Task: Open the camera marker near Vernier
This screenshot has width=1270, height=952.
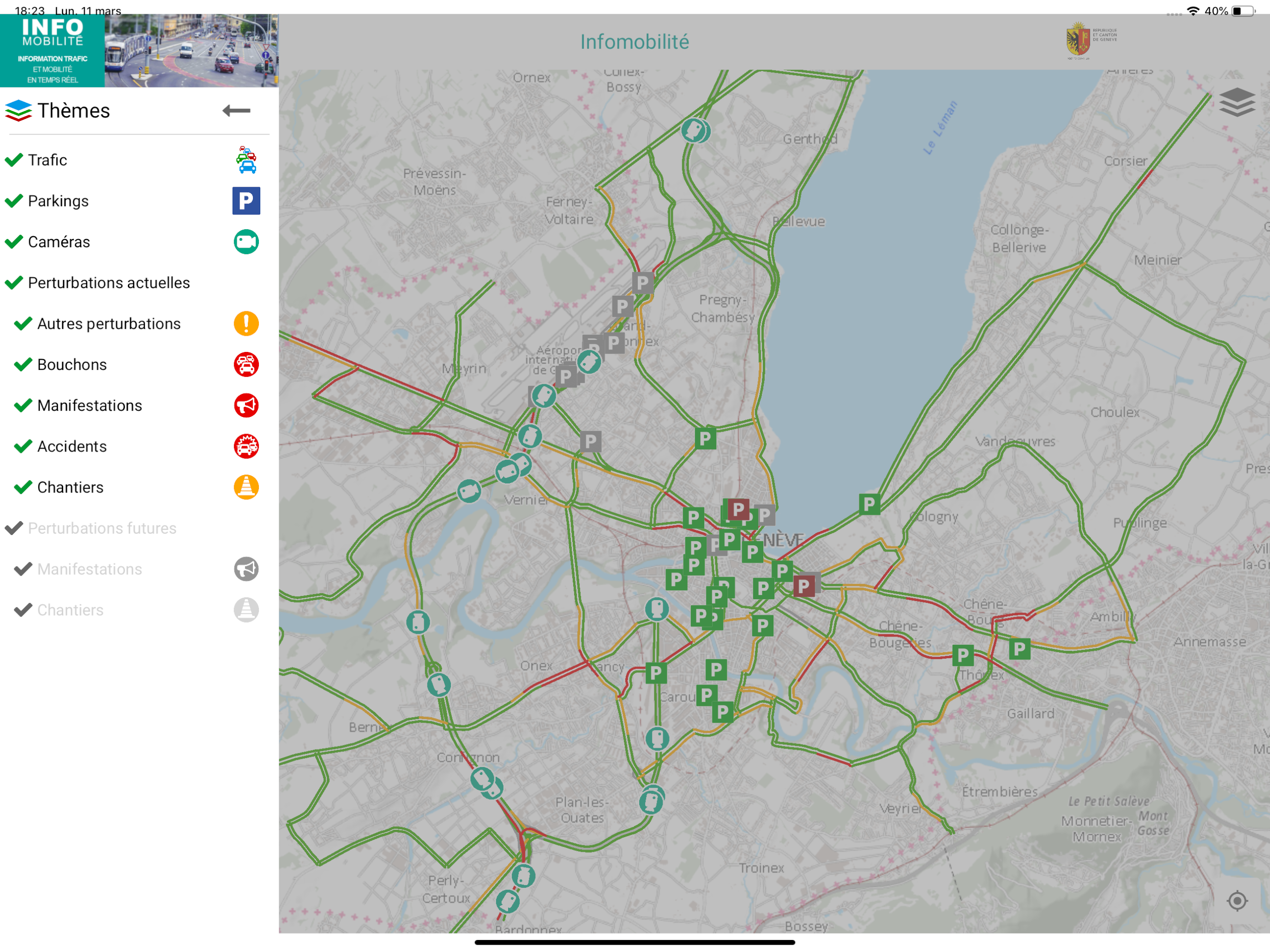Action: coord(469,491)
